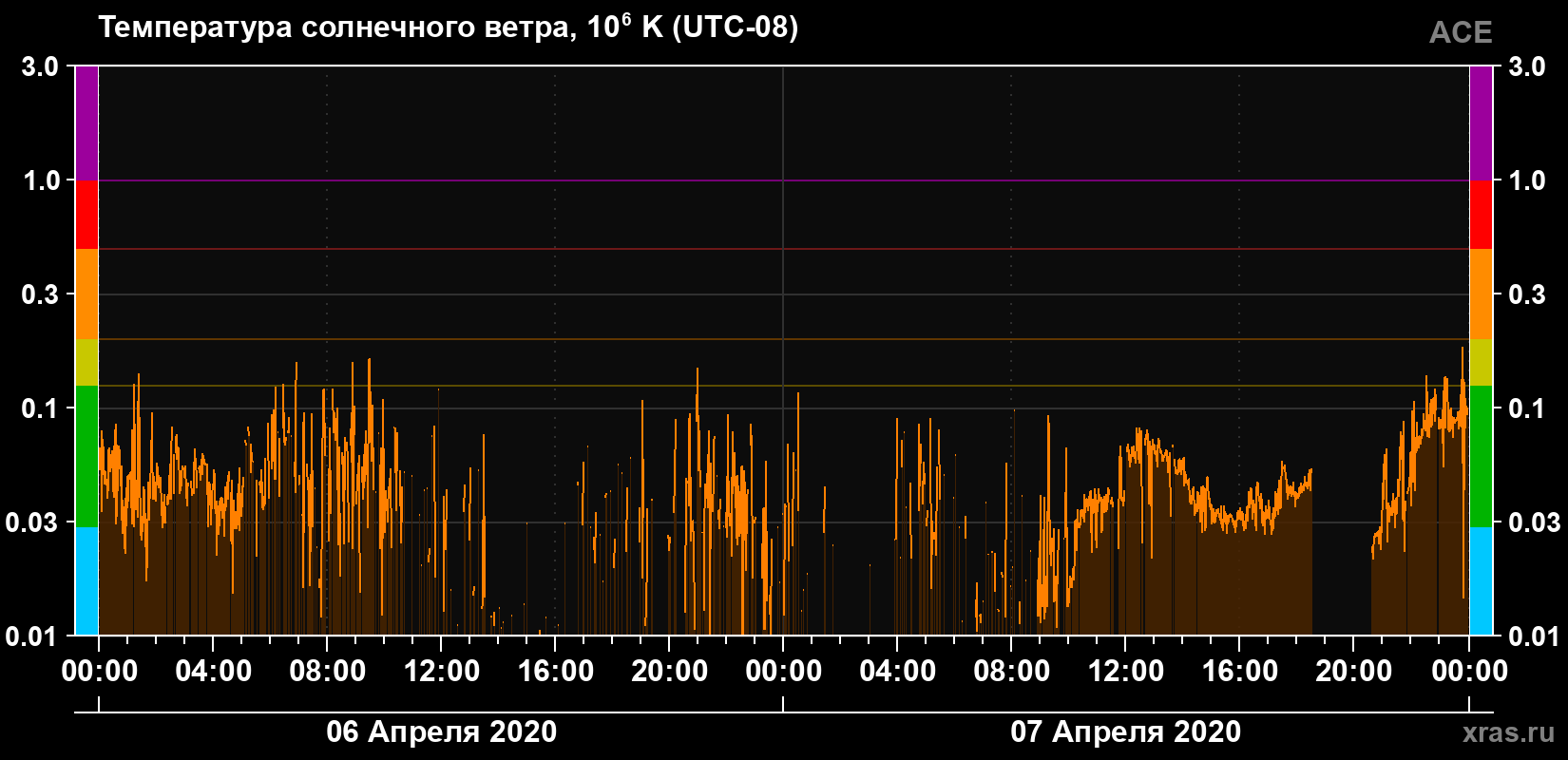Image resolution: width=1568 pixels, height=760 pixels.
Task: Click the 0.3 value on the left axis
Action: 40,294
